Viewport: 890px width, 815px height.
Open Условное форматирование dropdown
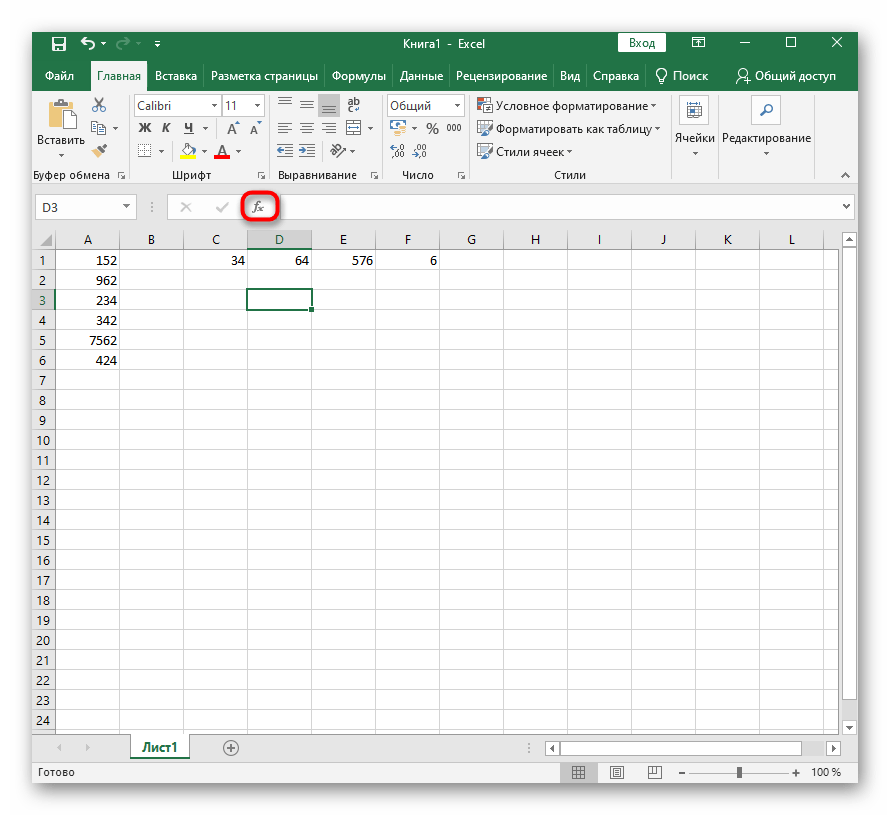click(x=566, y=106)
